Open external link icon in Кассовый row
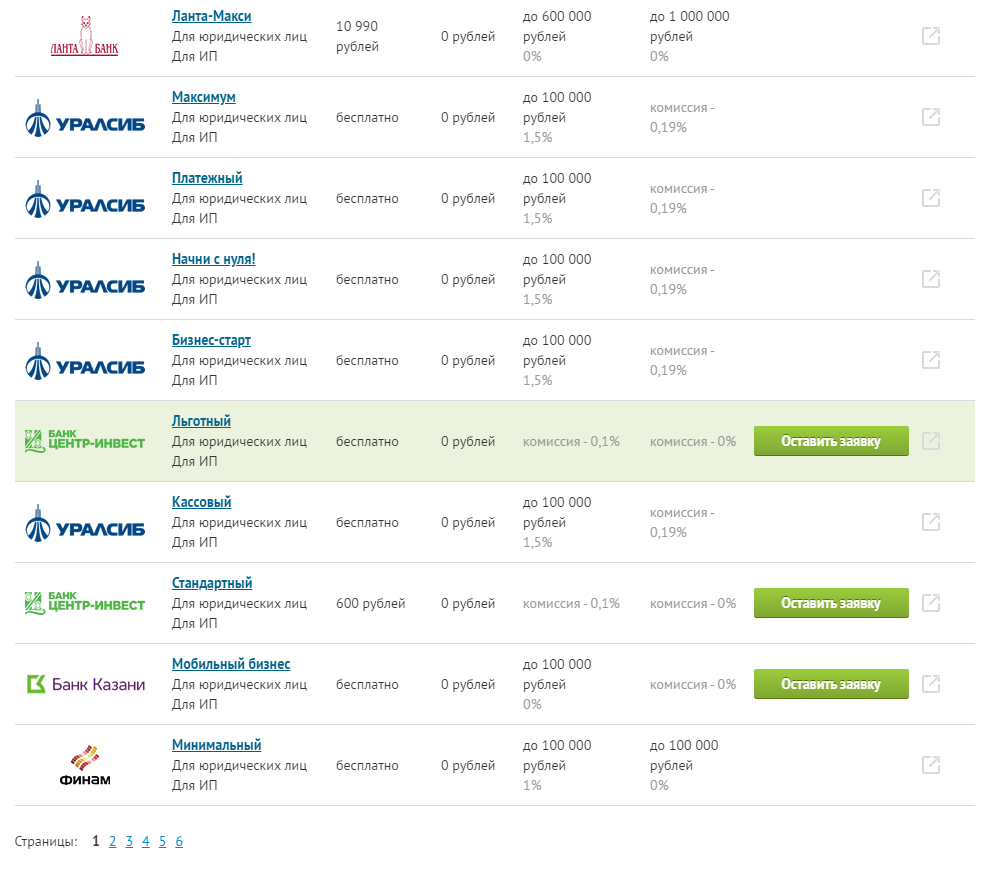Image resolution: width=984 pixels, height=874 pixels. pos(931,521)
